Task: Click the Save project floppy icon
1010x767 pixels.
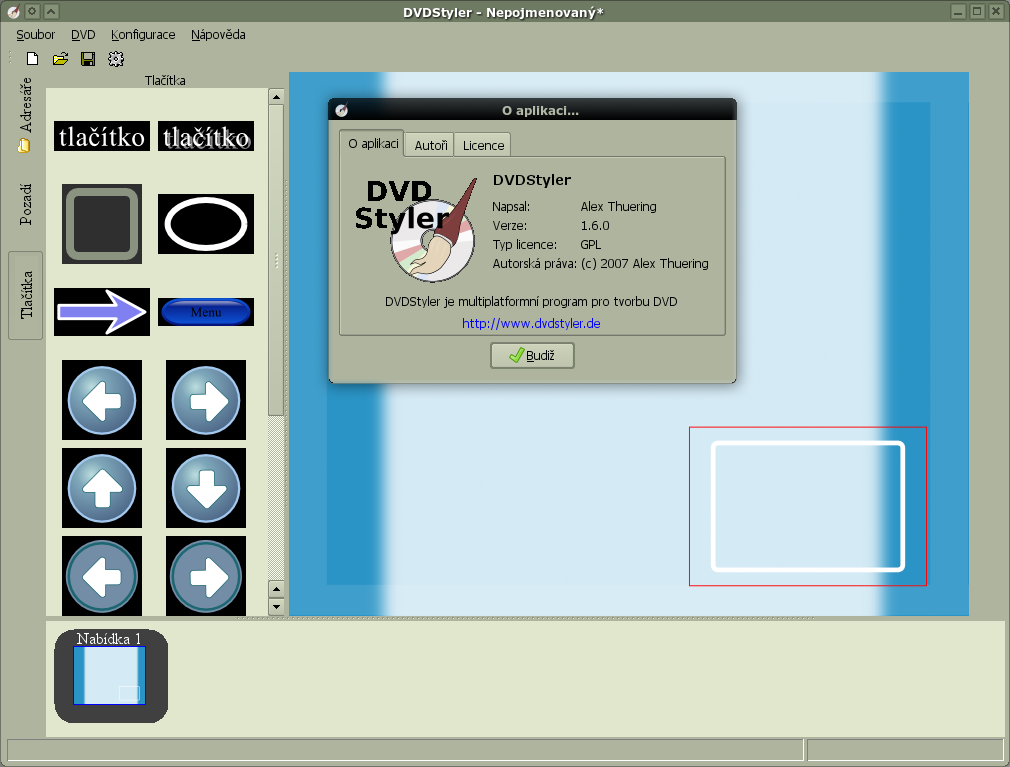Action: coord(88,59)
